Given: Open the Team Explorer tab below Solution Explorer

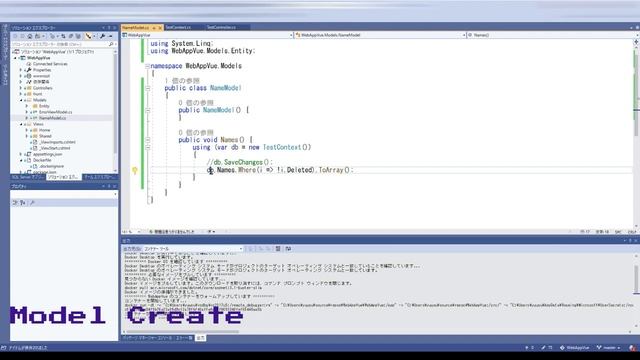Looking at the screenshot, I should (99, 177).
